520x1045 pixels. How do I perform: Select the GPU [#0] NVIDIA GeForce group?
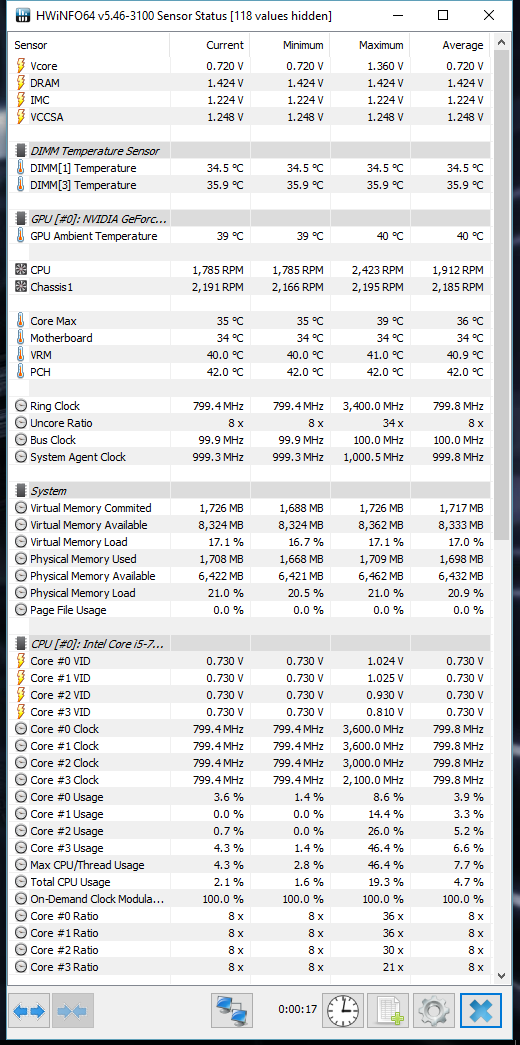coord(249,219)
